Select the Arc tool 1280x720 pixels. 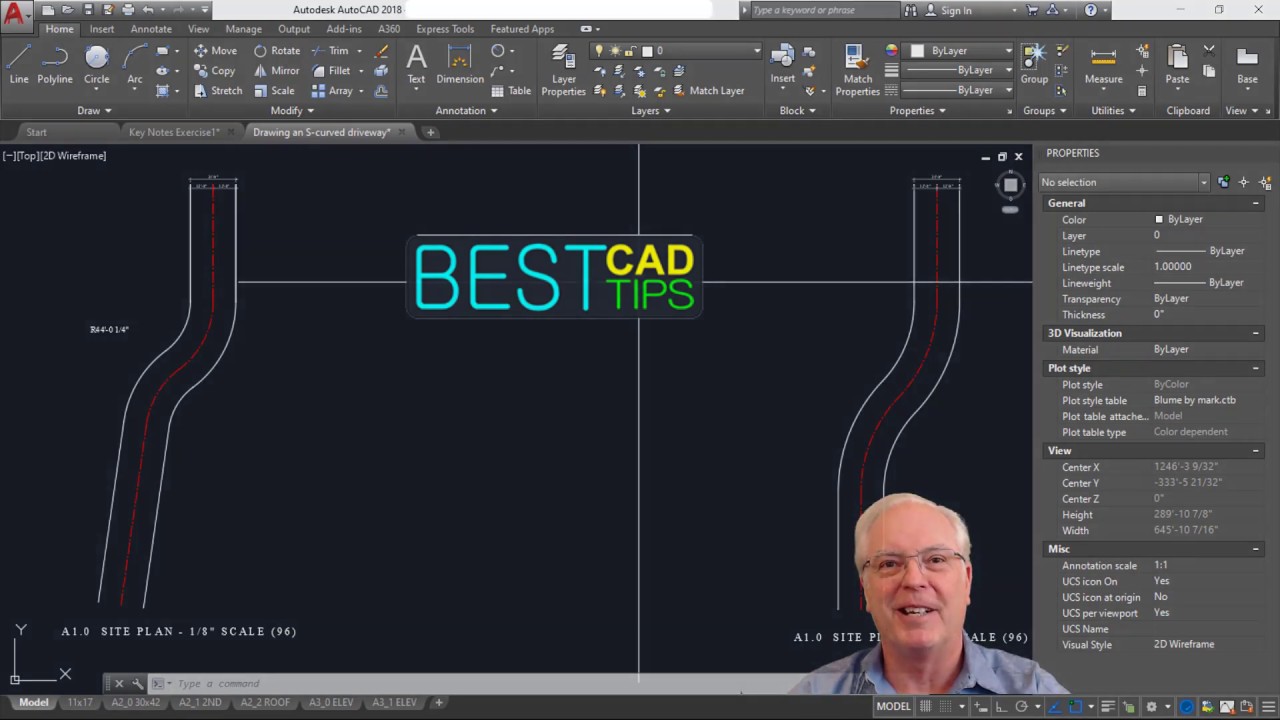[135, 64]
